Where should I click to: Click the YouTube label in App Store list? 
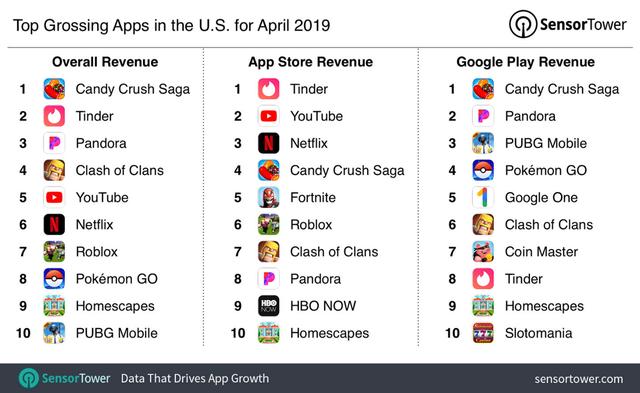tap(316, 116)
